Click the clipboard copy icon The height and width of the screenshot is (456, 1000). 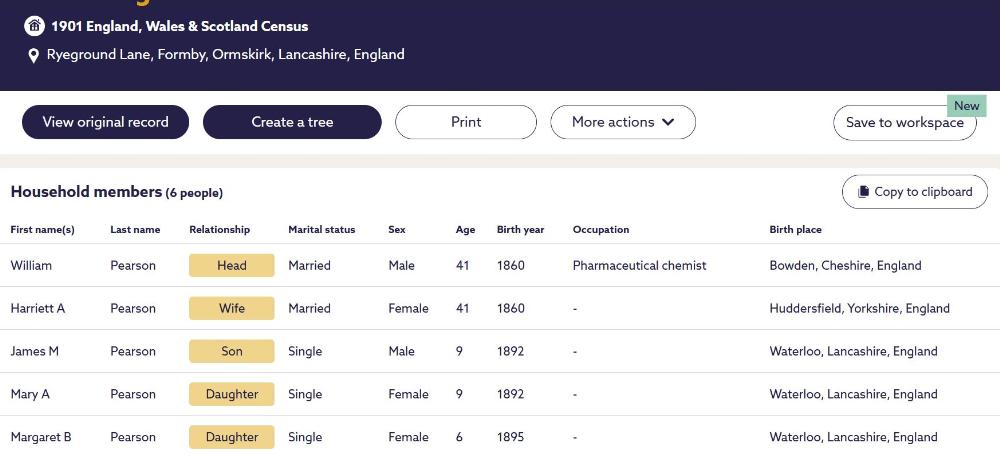click(862, 192)
